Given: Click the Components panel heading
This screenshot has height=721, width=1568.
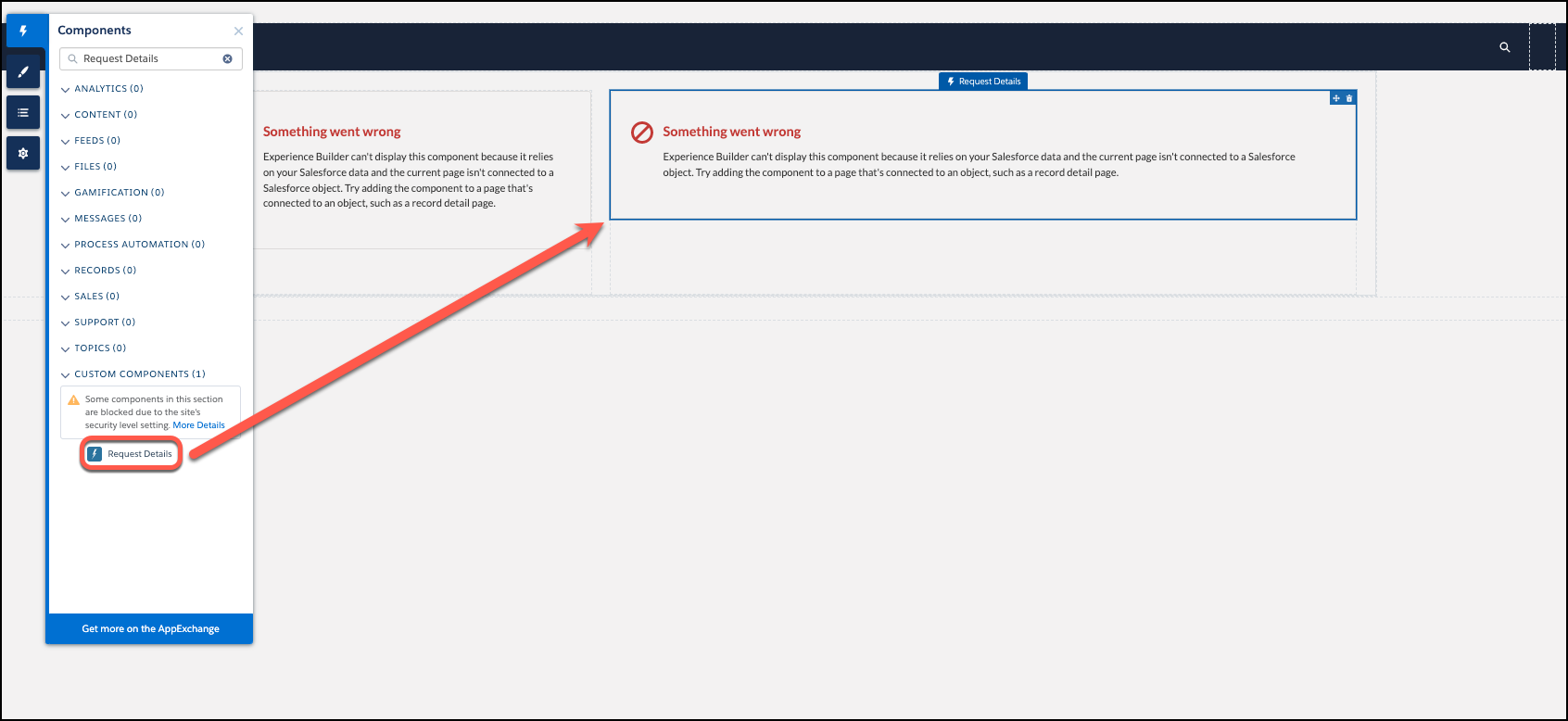Looking at the screenshot, I should click(x=95, y=31).
